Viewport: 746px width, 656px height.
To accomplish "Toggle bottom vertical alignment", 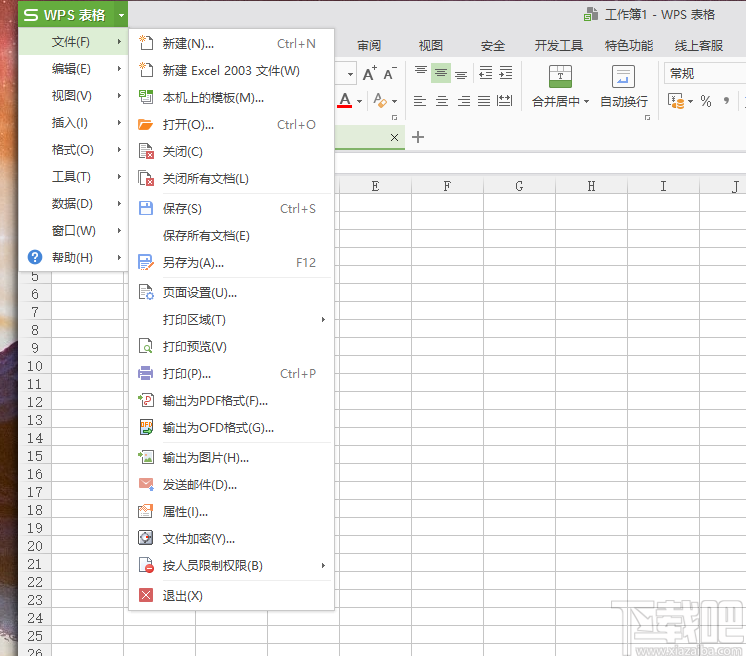I will click(461, 73).
